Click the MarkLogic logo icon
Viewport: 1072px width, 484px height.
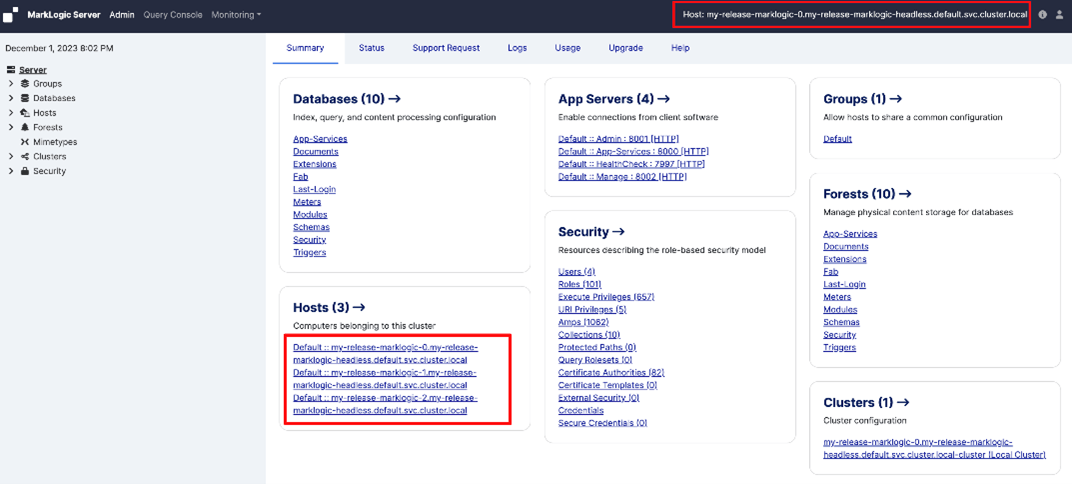click(x=10, y=15)
